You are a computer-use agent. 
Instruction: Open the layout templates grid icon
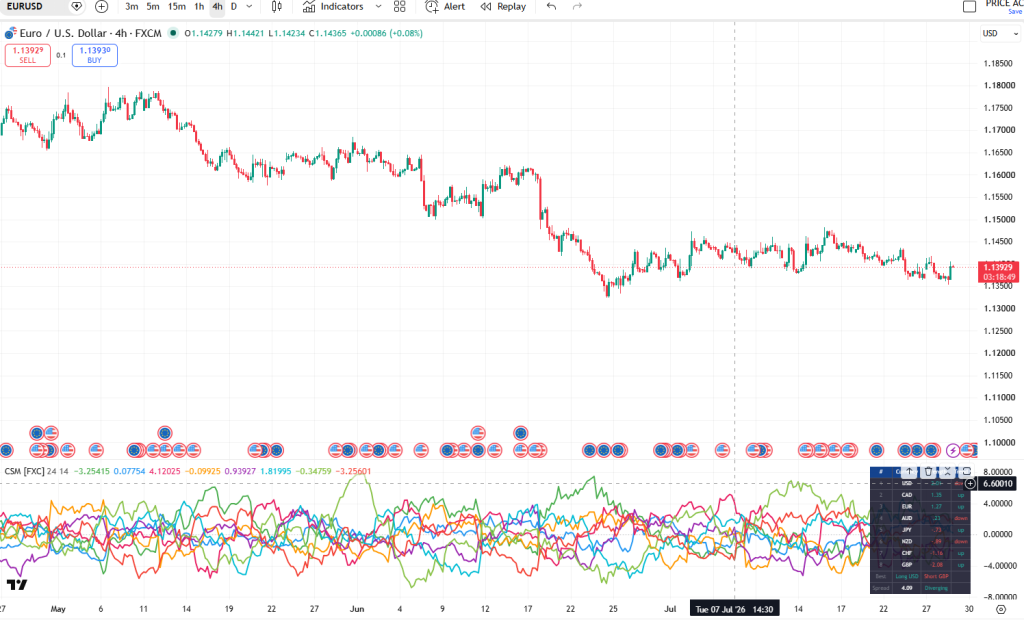tap(400, 7)
